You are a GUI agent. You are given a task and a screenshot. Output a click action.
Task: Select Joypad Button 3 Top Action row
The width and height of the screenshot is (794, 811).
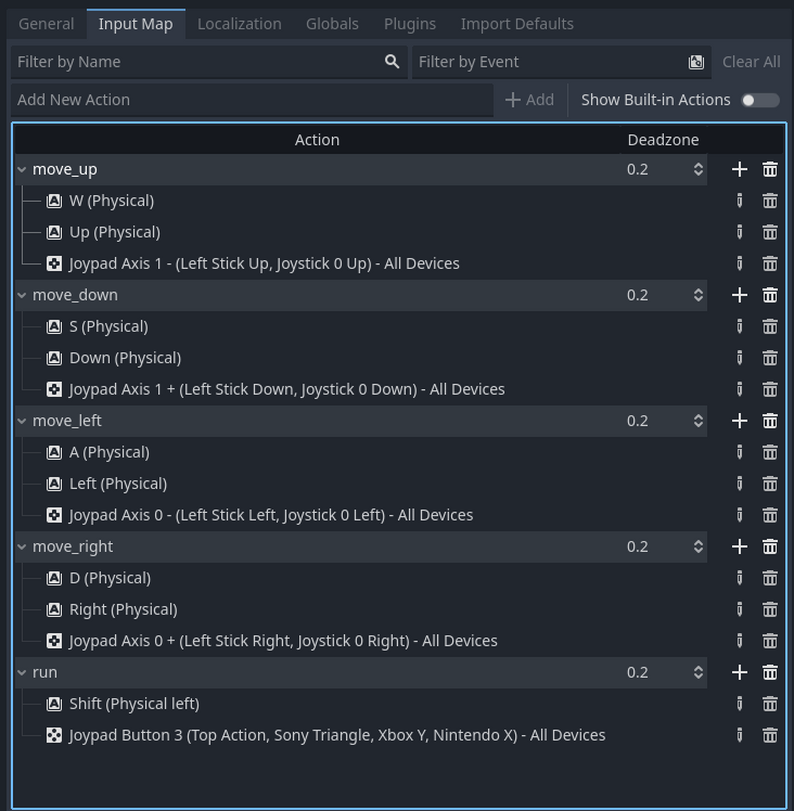tap(361, 735)
